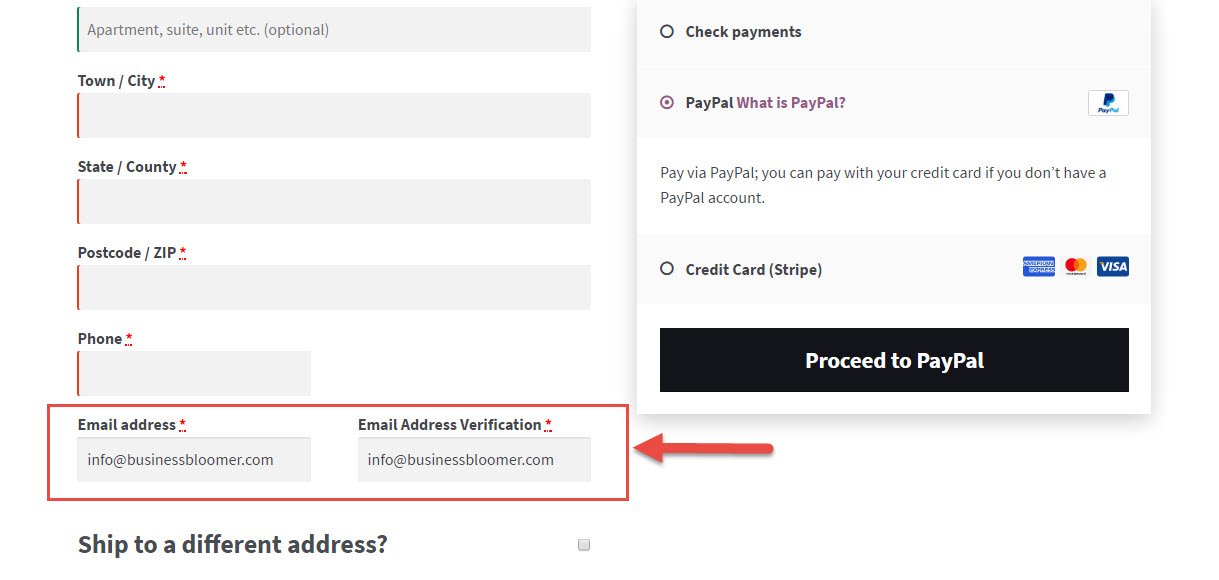Focus the Postcode / ZIP field
Screen dimensions: 1219x580
pyautogui.click(x=334, y=287)
